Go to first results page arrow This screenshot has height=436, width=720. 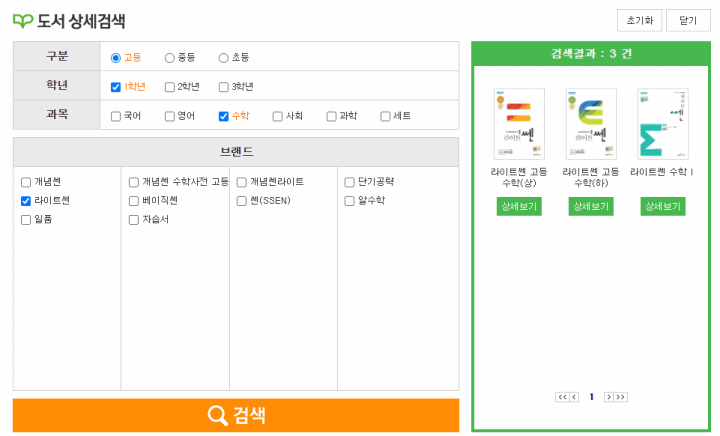point(562,397)
